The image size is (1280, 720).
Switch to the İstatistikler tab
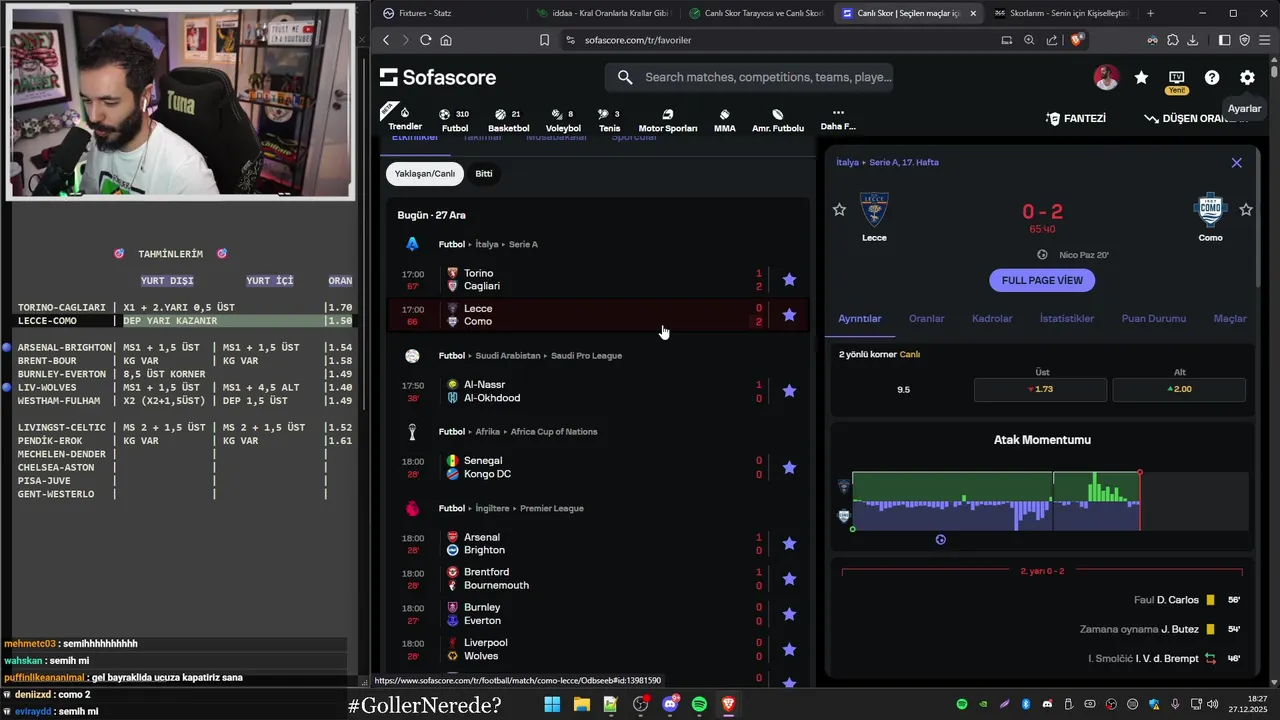click(1067, 319)
